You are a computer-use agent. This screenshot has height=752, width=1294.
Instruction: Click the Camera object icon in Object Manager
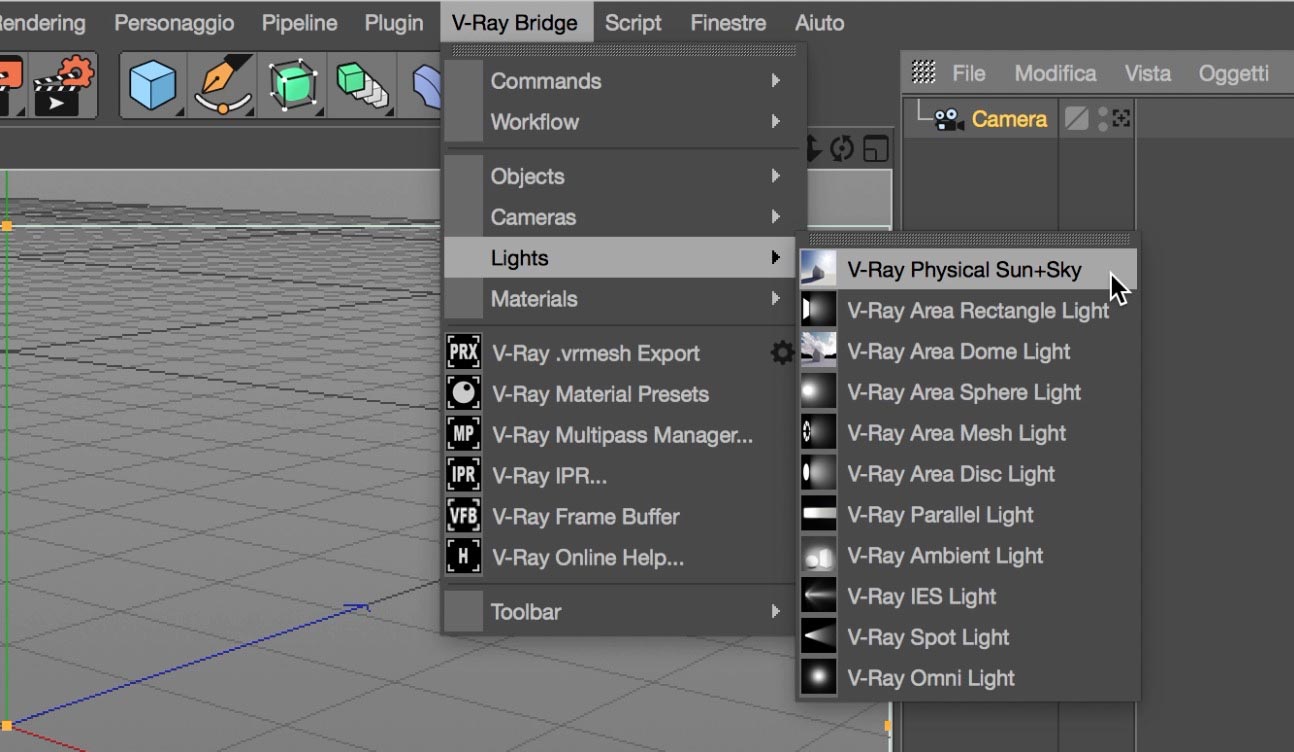pyautogui.click(x=948, y=120)
